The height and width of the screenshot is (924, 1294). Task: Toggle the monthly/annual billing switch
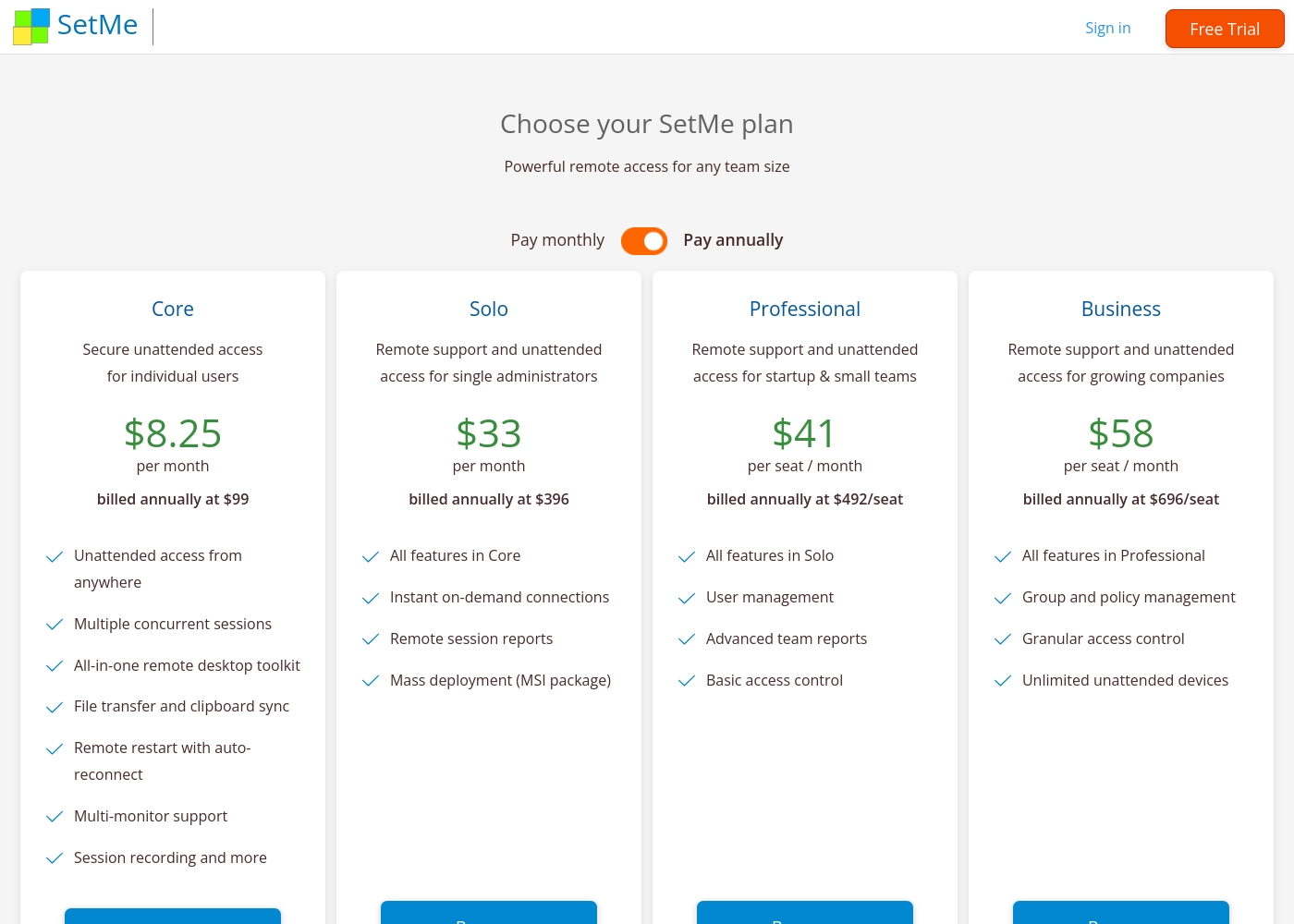pyautogui.click(x=644, y=241)
